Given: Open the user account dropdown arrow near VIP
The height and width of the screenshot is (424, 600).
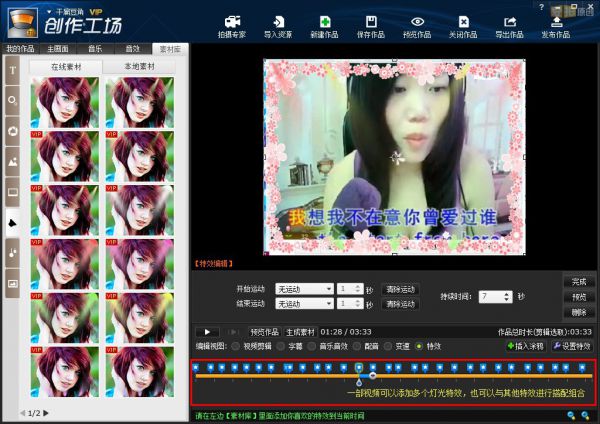Looking at the screenshot, I should [x=49, y=12].
